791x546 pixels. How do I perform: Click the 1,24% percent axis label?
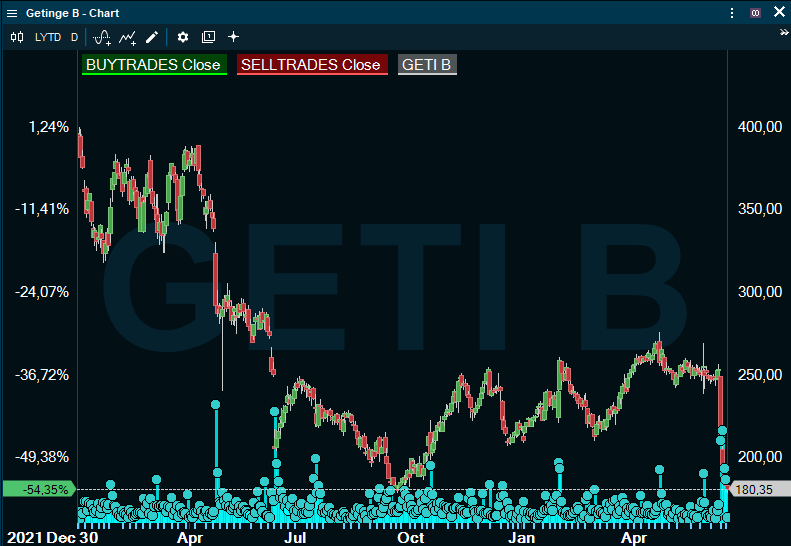[48, 127]
